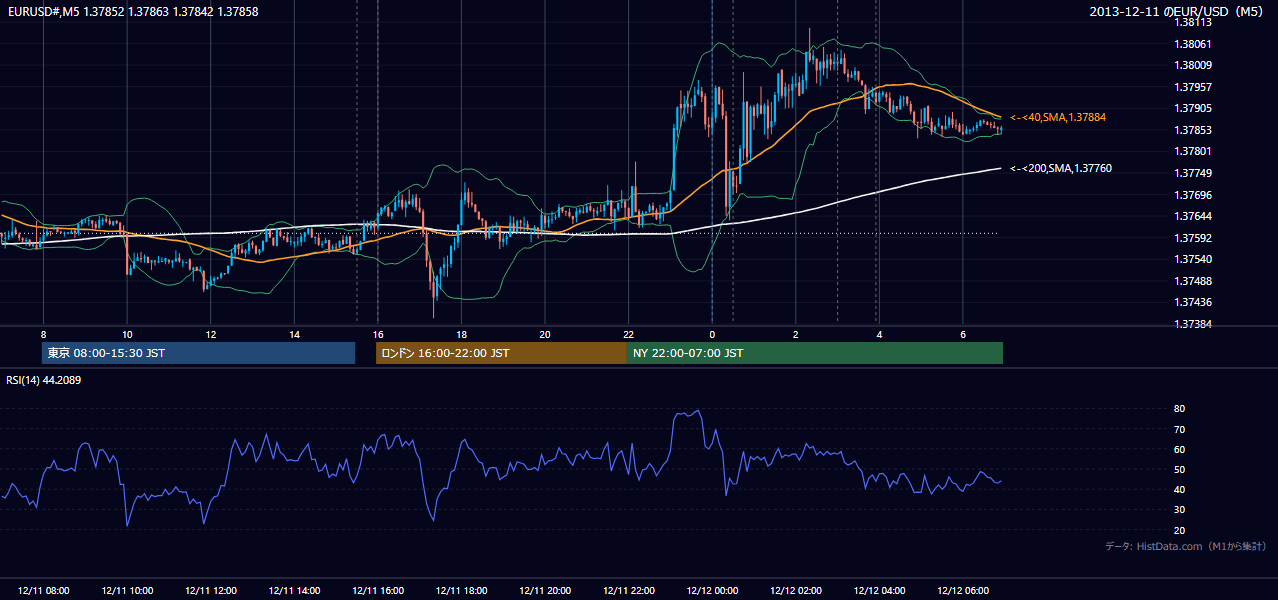The height and width of the screenshot is (600, 1278).
Task: Click the '2013-12-11 のEUR/USD (M5)' heading
Action: coord(1178,11)
